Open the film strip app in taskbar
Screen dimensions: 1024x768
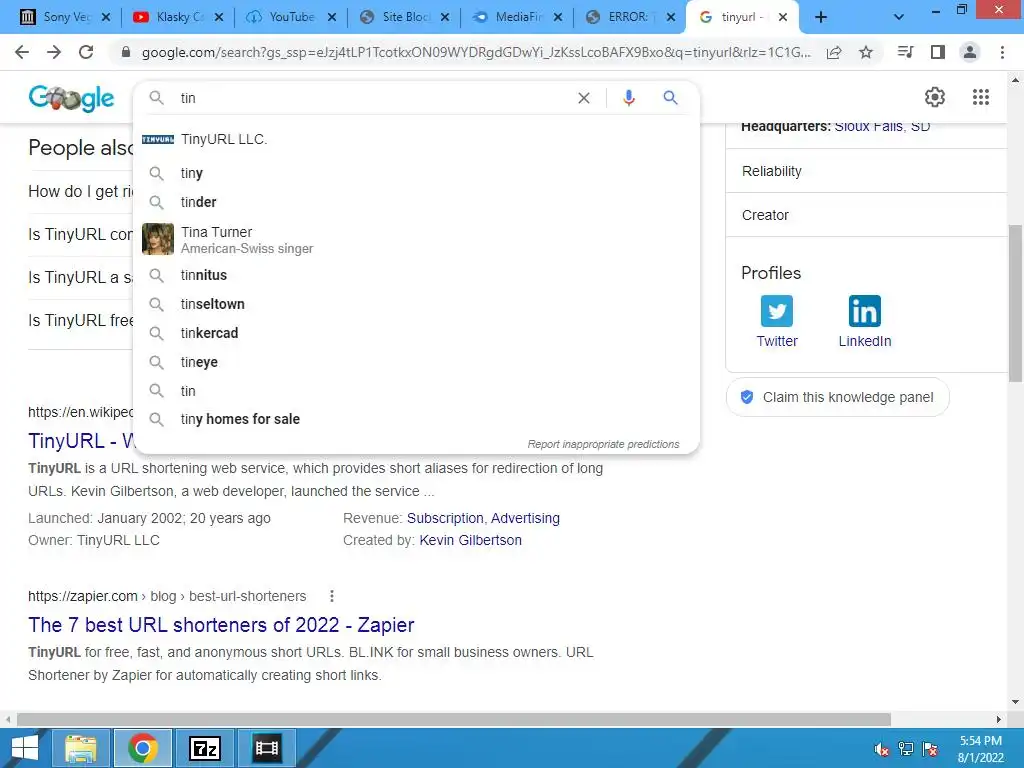click(x=266, y=748)
